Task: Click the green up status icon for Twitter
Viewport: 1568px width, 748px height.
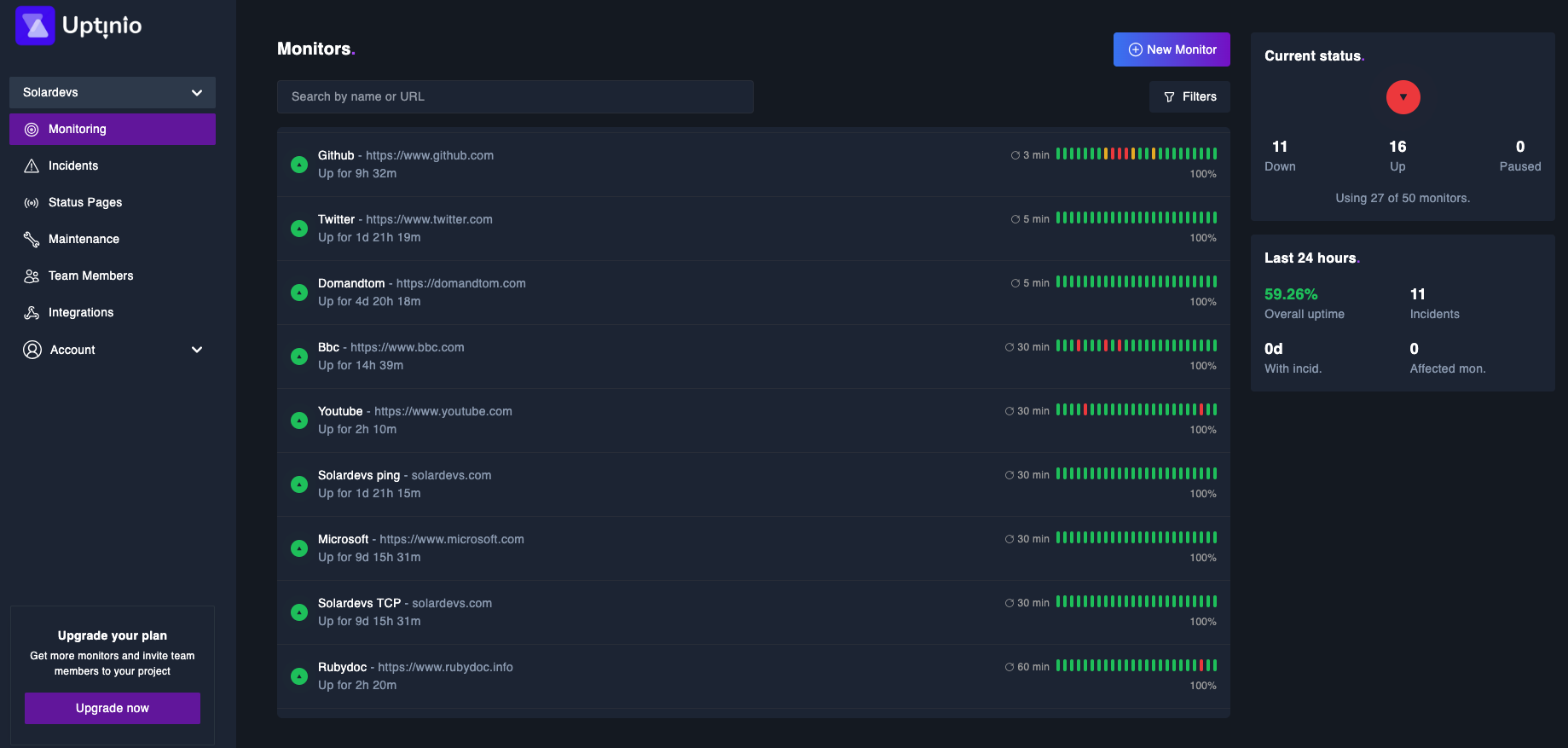Action: coord(299,229)
